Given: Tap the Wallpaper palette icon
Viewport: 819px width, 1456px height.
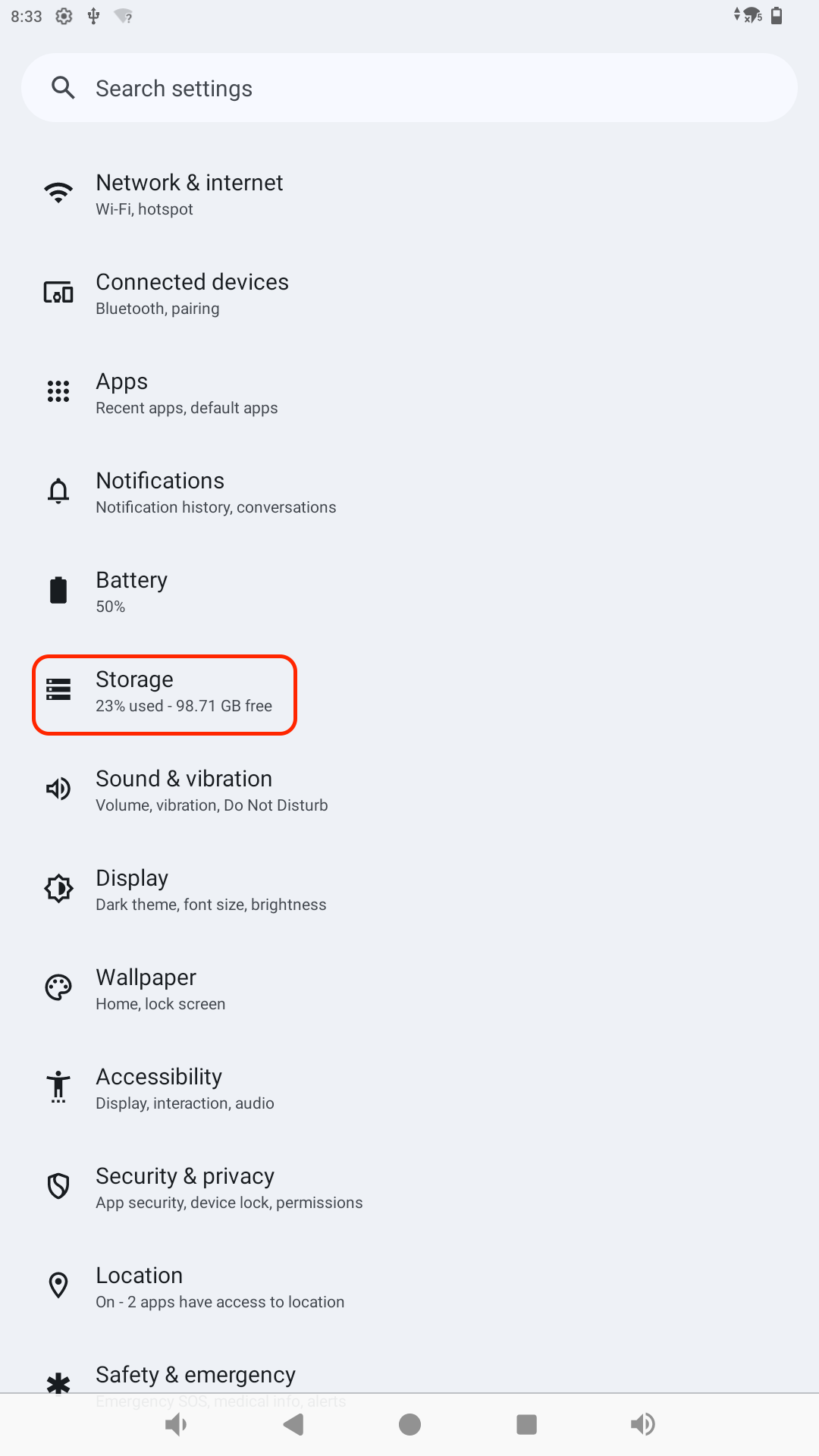Looking at the screenshot, I should pyautogui.click(x=58, y=987).
